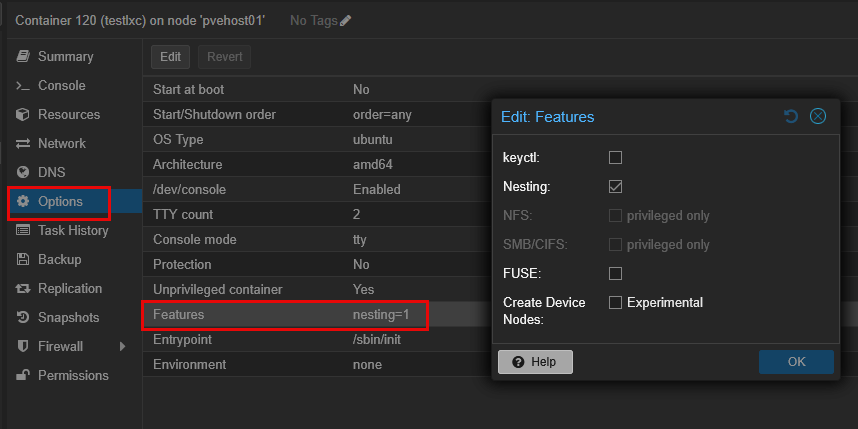Click the Summary book icon

(22, 56)
